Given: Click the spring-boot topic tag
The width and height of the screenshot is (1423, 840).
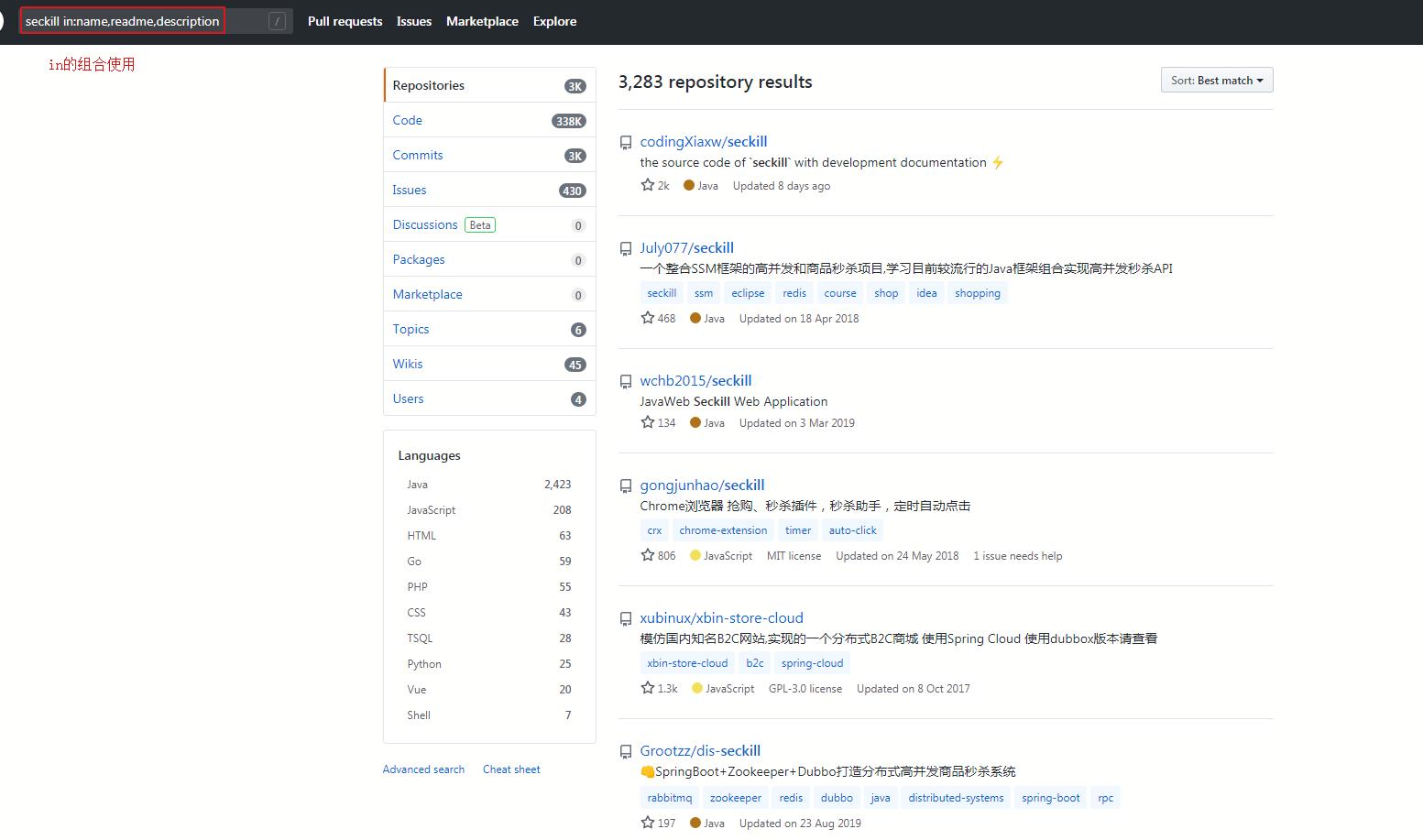Looking at the screenshot, I should tap(1051, 798).
